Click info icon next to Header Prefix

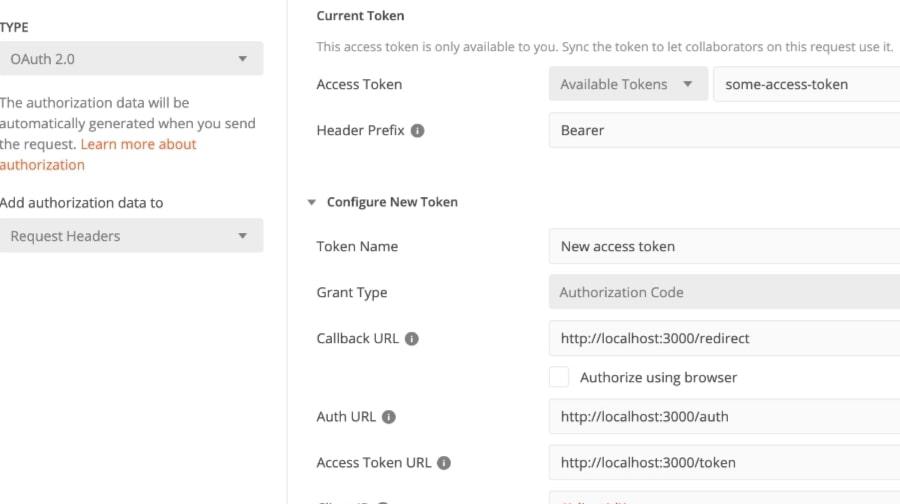[418, 131]
